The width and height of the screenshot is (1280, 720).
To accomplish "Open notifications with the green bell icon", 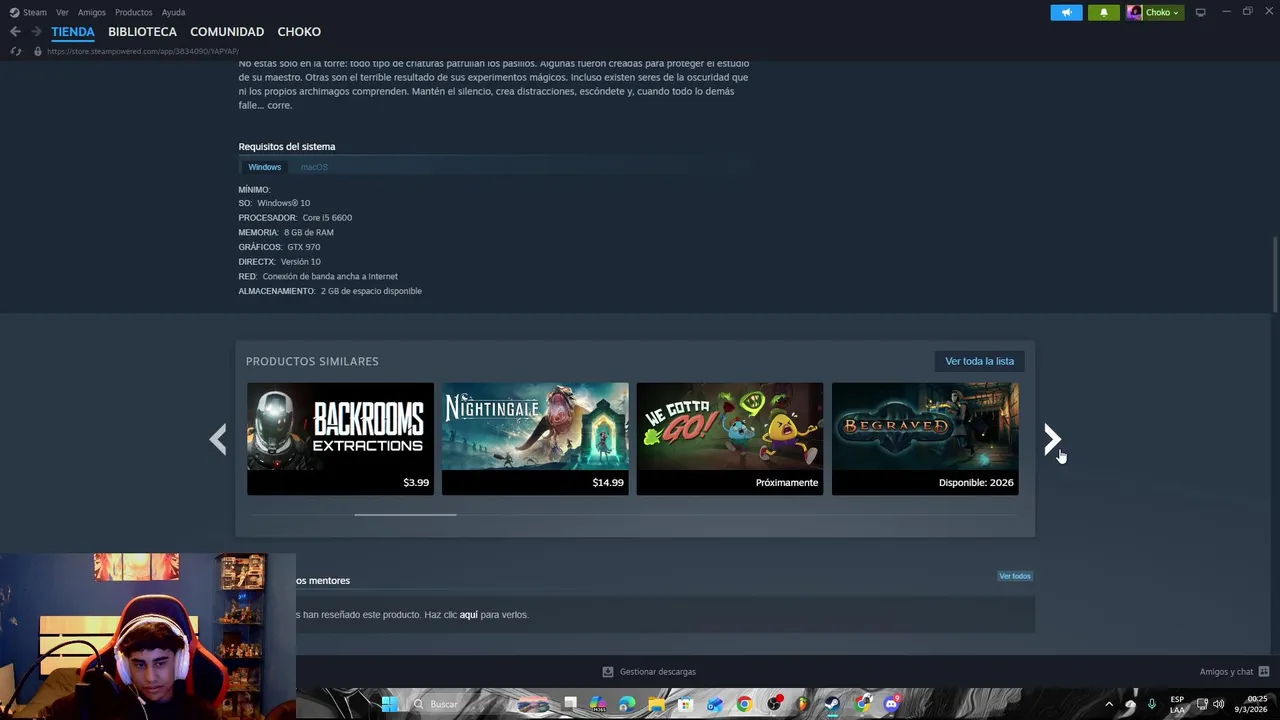I will point(1104,12).
